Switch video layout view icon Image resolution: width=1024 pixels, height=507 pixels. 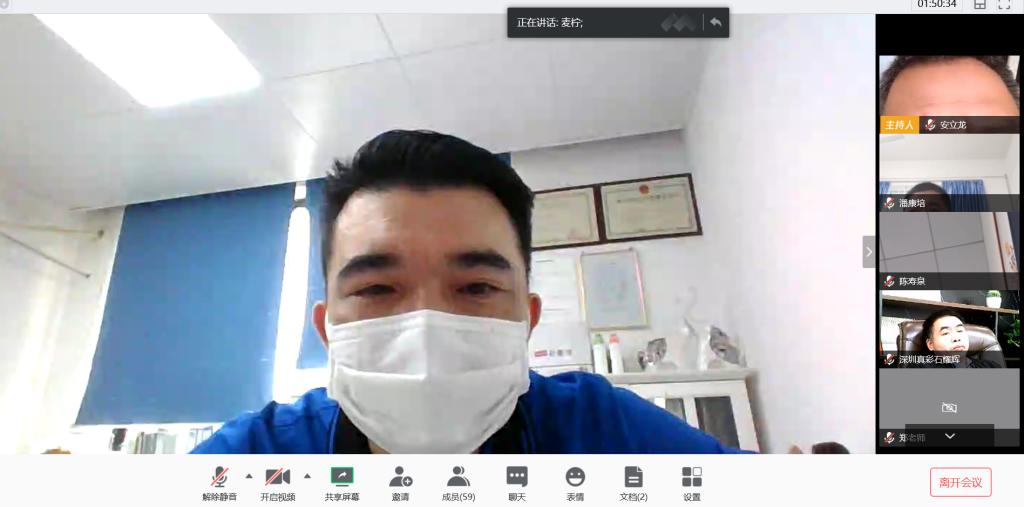(980, 5)
